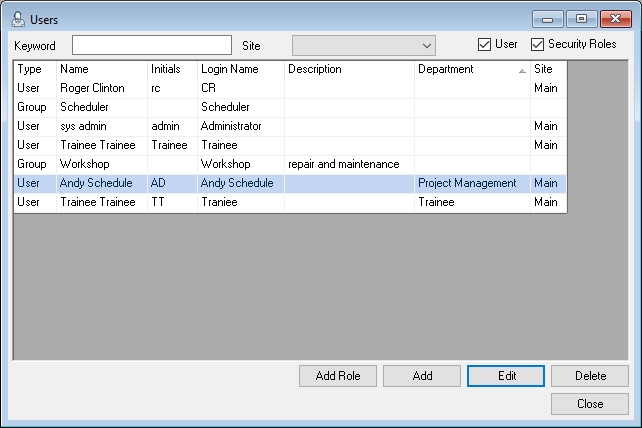This screenshot has width=642, height=428.
Task: Click the Add button
Action: click(x=421, y=376)
